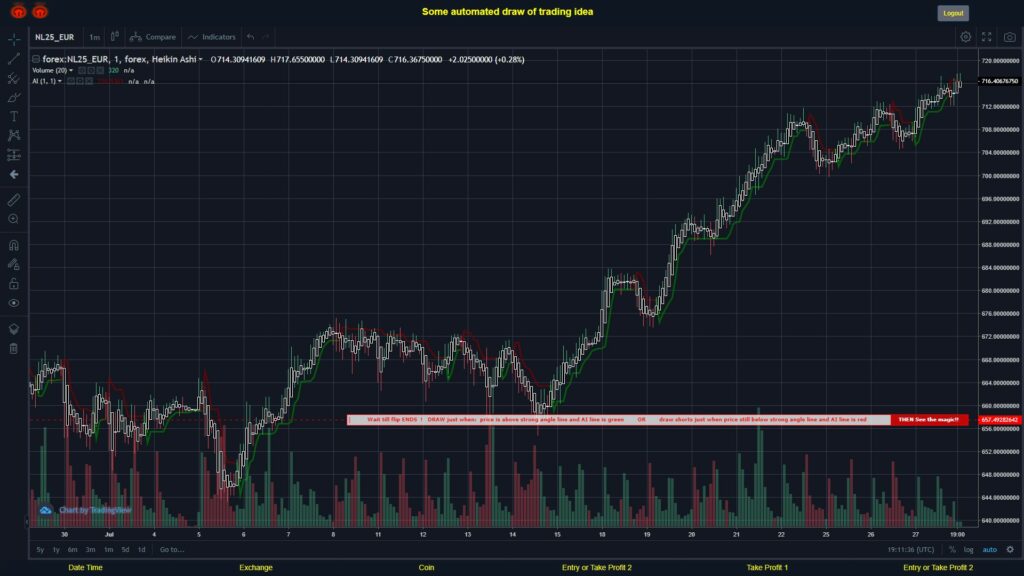Activate the zoom in tool

point(14,219)
